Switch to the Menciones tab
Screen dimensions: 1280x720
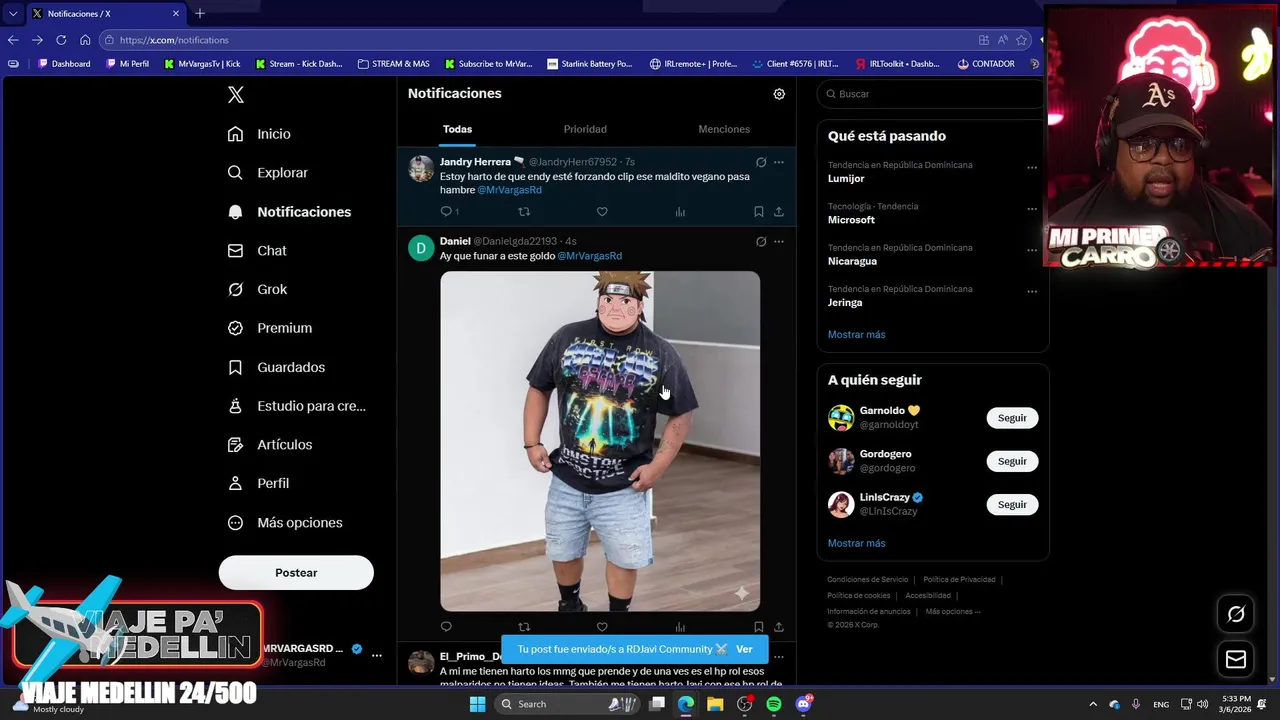tap(724, 129)
